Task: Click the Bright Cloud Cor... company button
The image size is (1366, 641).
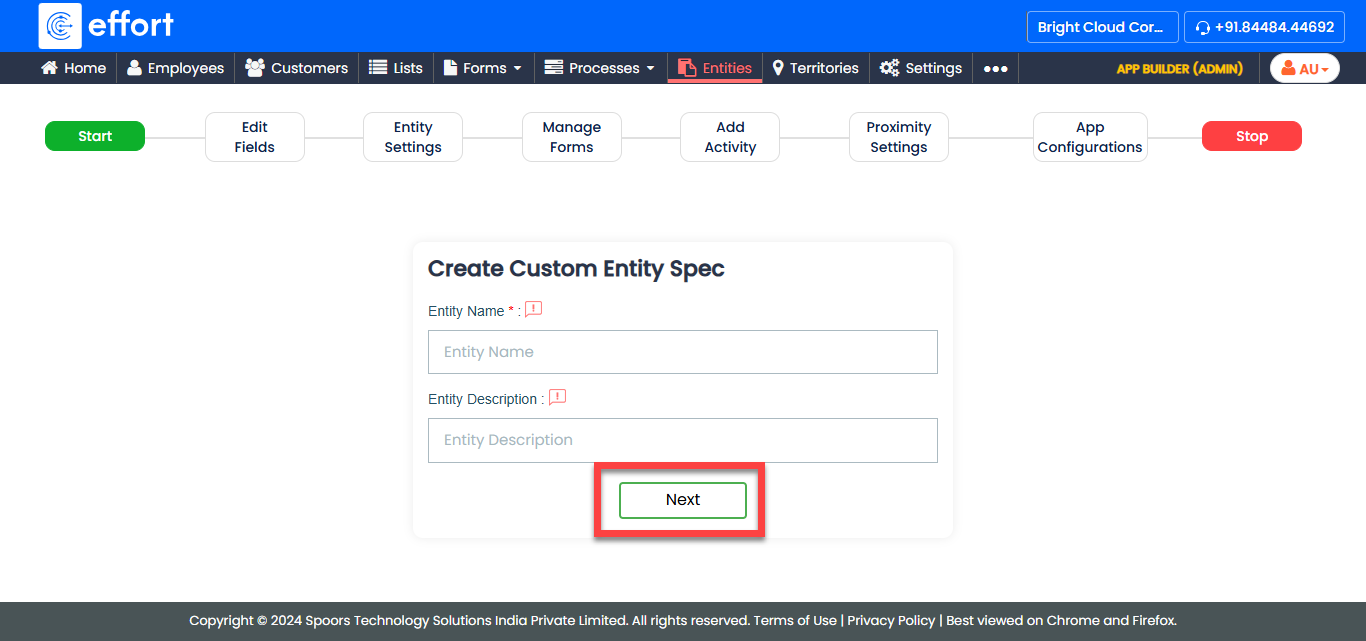Action: [x=1101, y=27]
